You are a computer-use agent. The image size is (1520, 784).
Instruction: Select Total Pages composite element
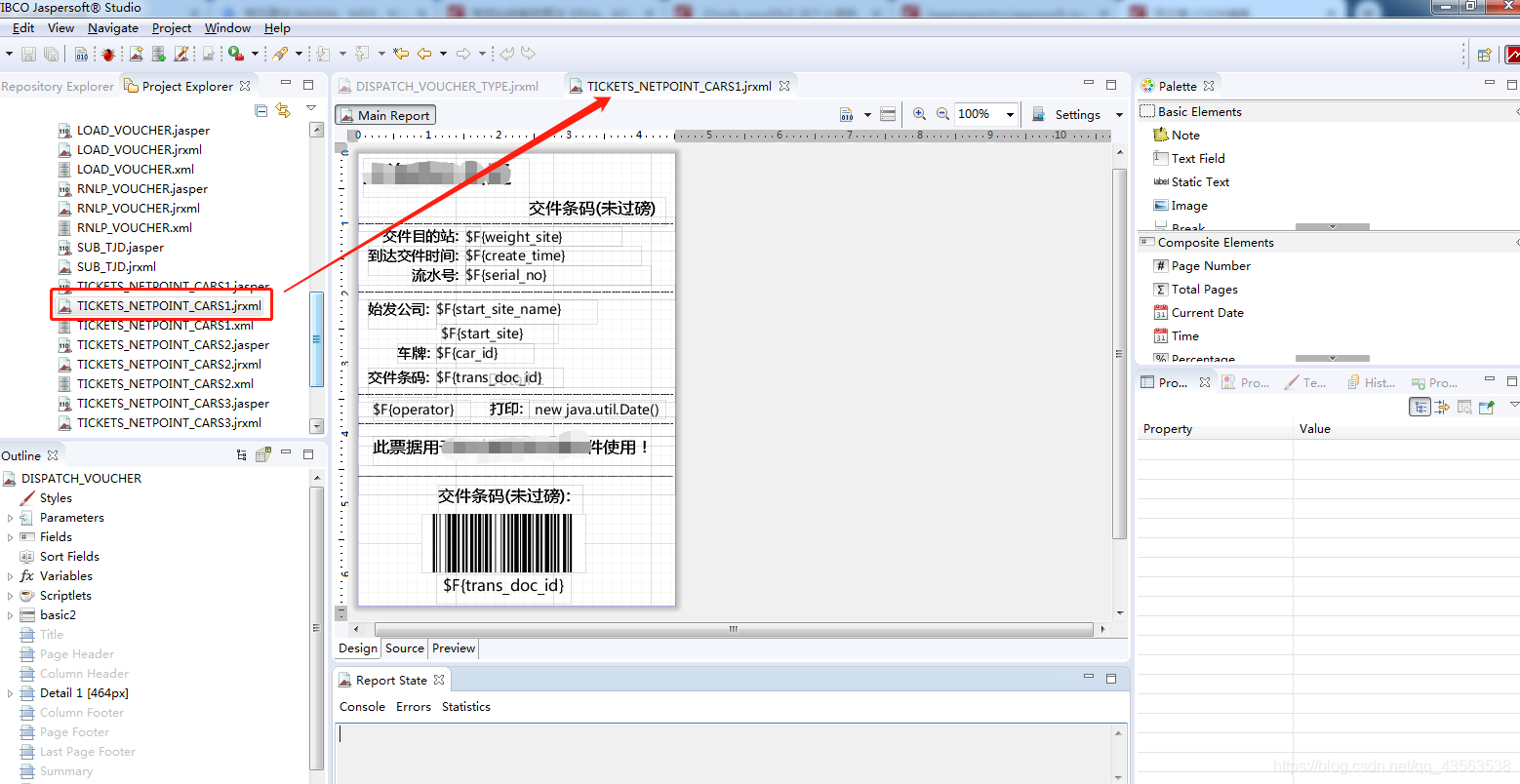pyautogui.click(x=1196, y=289)
